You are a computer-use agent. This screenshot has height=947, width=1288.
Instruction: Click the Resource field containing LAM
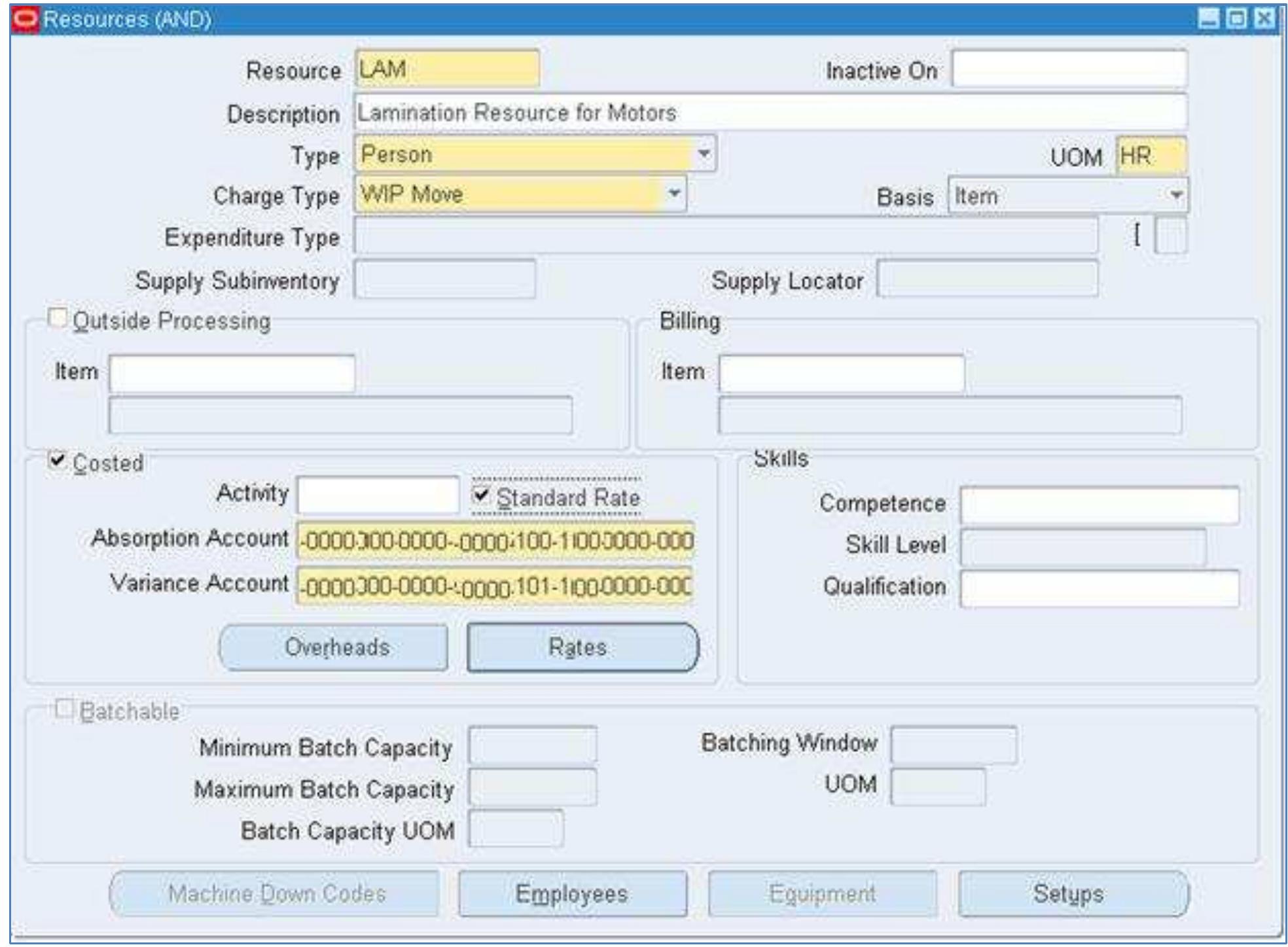(x=448, y=69)
